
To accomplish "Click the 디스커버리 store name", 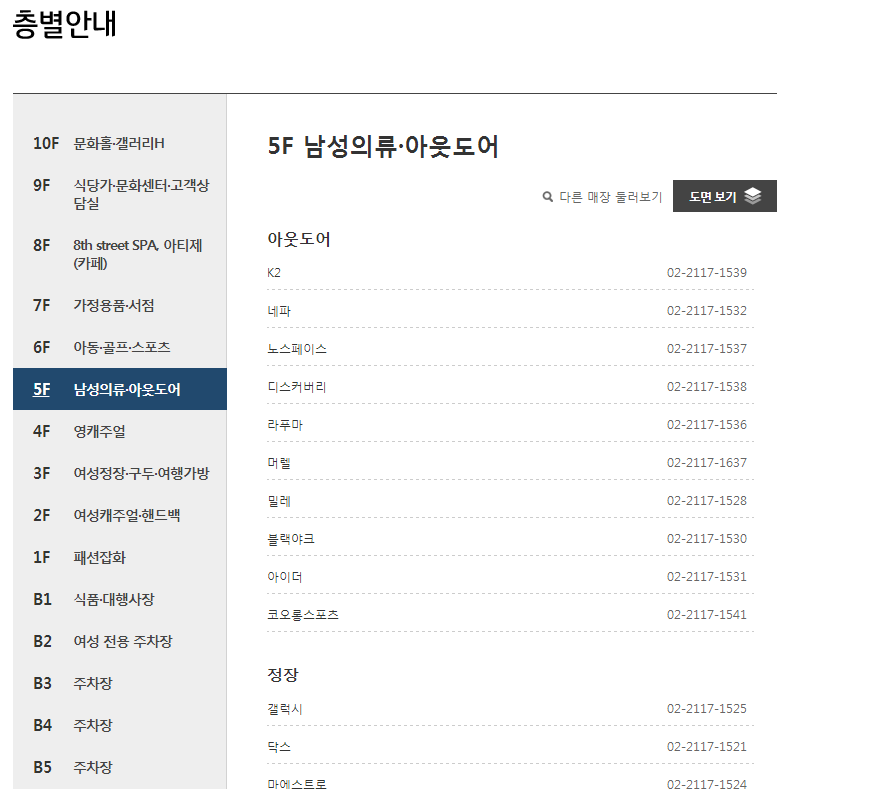I will (297, 386).
